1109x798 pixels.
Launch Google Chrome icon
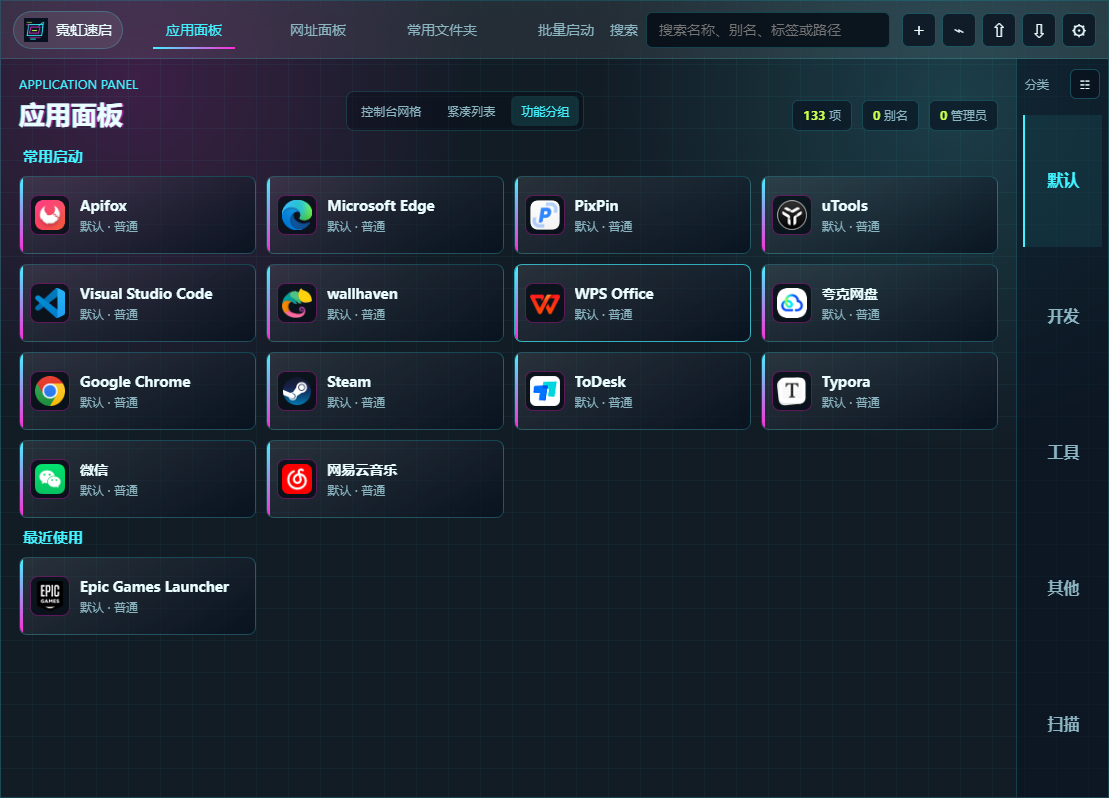50,391
